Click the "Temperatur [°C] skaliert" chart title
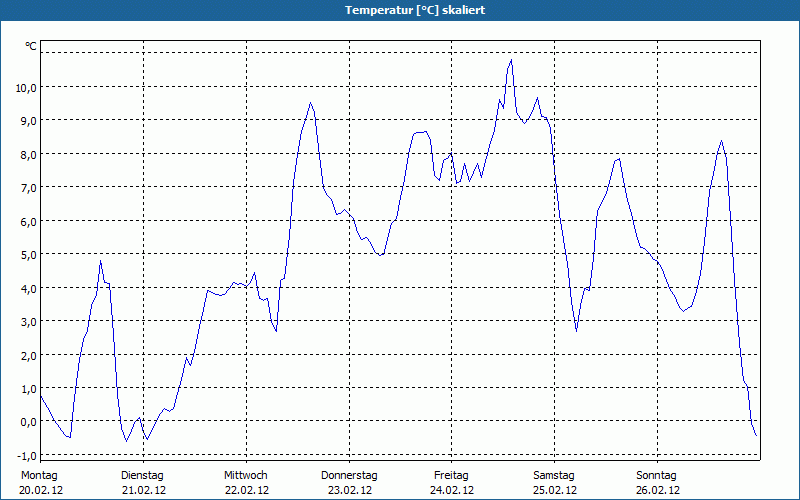The image size is (800, 500). 415,10
